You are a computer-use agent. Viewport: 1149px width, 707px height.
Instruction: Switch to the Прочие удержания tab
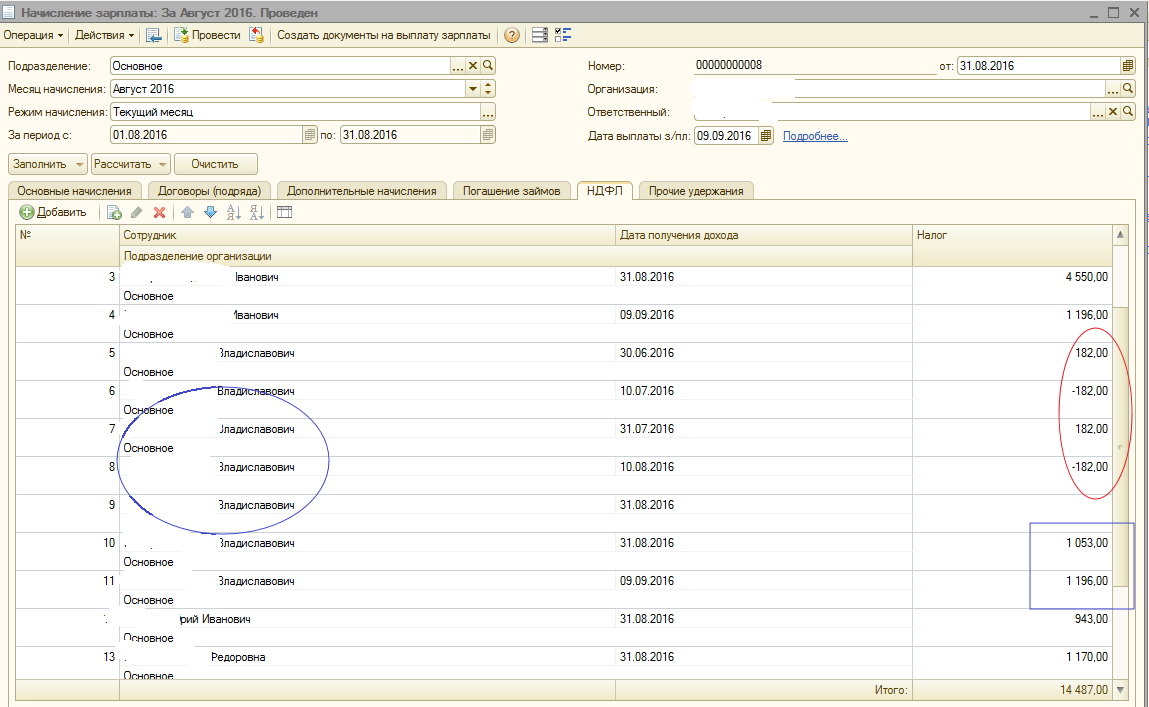point(696,191)
